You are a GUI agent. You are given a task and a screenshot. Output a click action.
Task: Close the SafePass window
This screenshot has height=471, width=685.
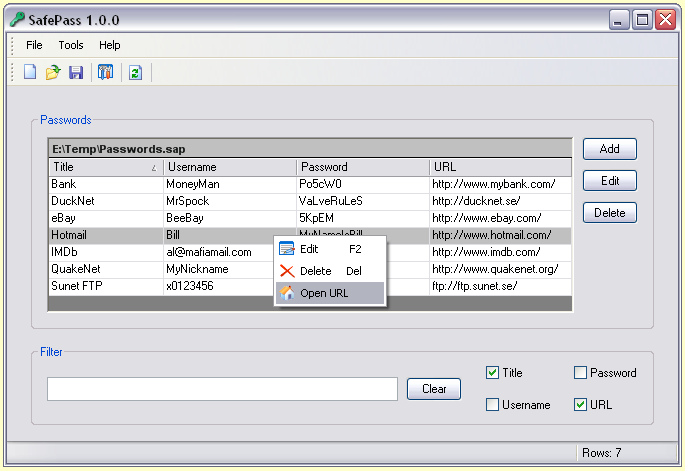665,20
